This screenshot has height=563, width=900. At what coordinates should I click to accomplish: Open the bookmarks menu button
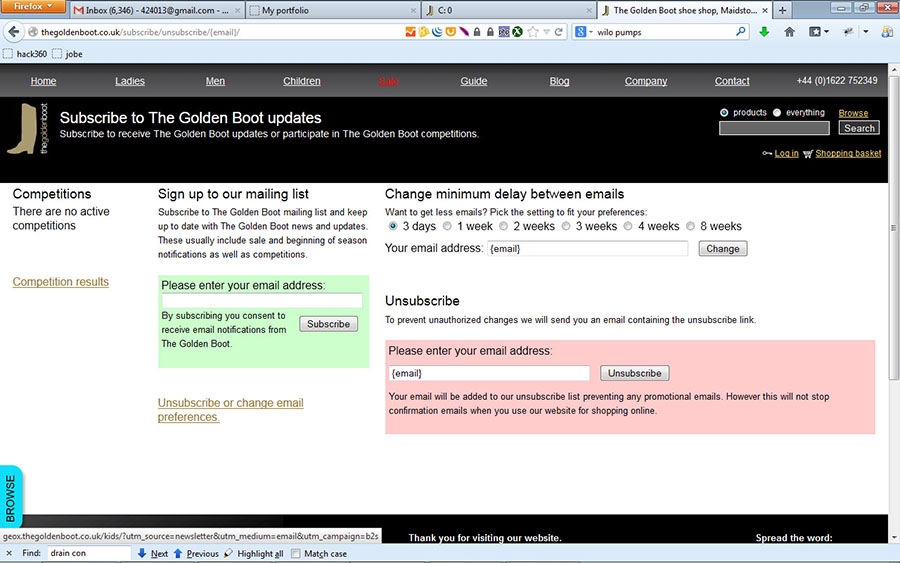818,32
